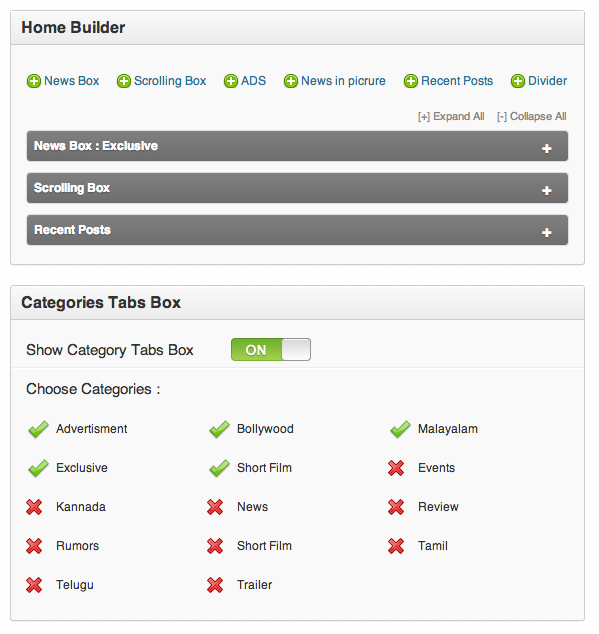Click the green plus icon beside News Box
The image size is (599, 634).
[34, 81]
